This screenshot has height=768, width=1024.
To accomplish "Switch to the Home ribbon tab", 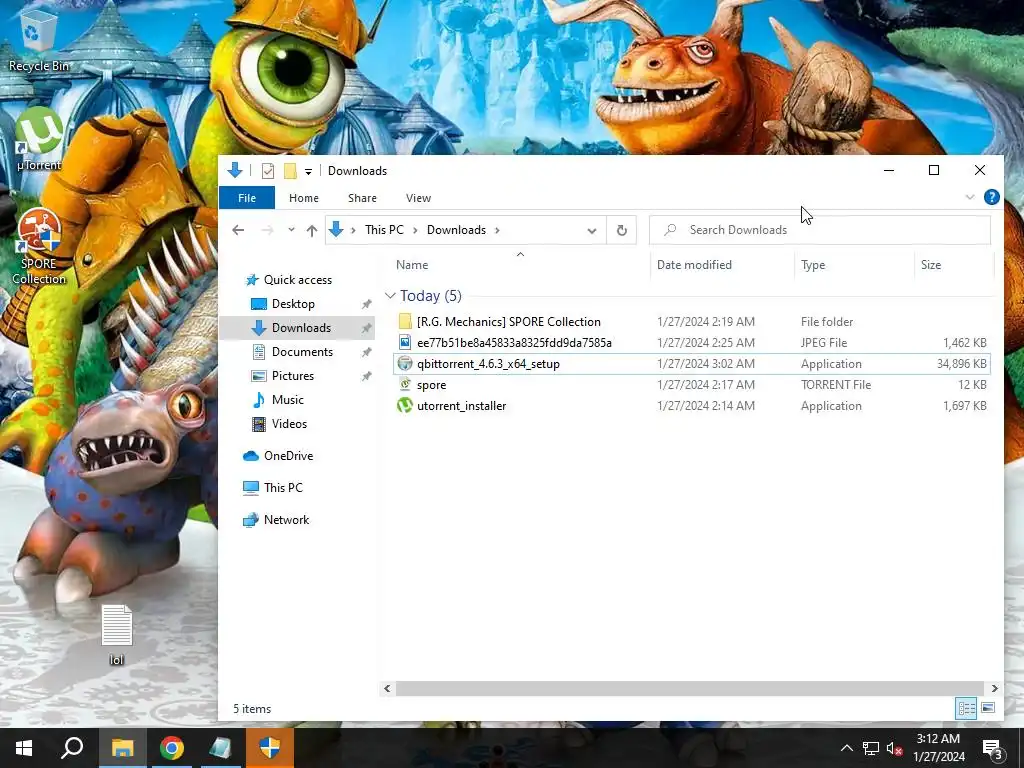I will [x=304, y=198].
